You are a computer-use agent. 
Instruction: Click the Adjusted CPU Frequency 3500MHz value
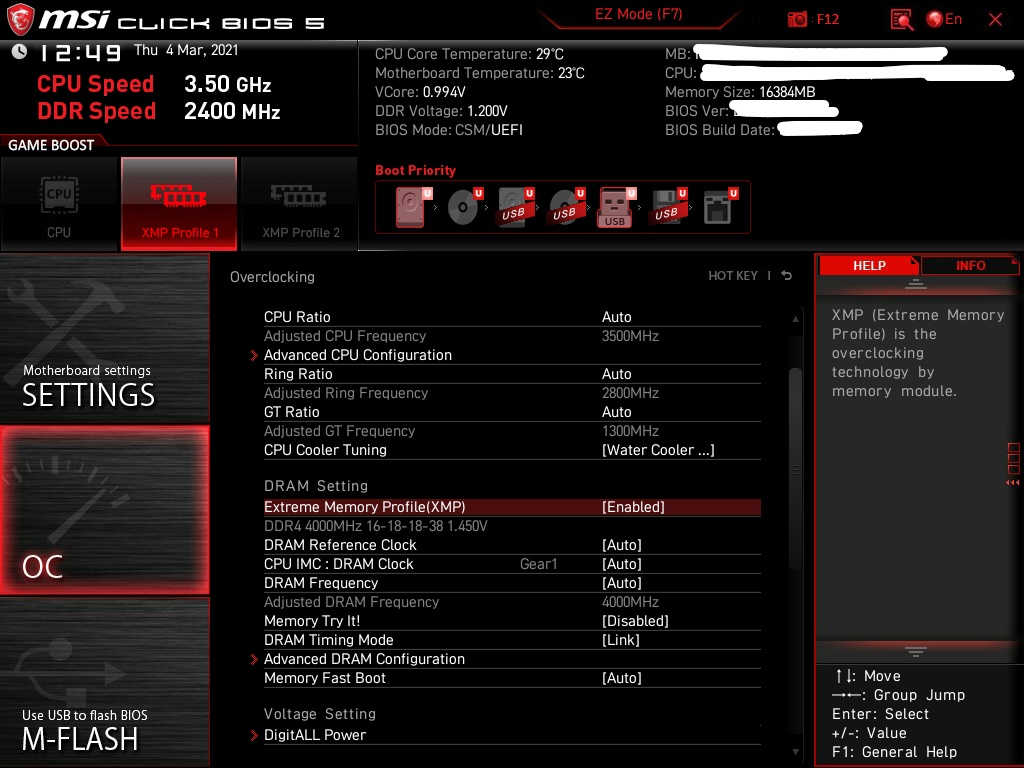click(x=630, y=336)
